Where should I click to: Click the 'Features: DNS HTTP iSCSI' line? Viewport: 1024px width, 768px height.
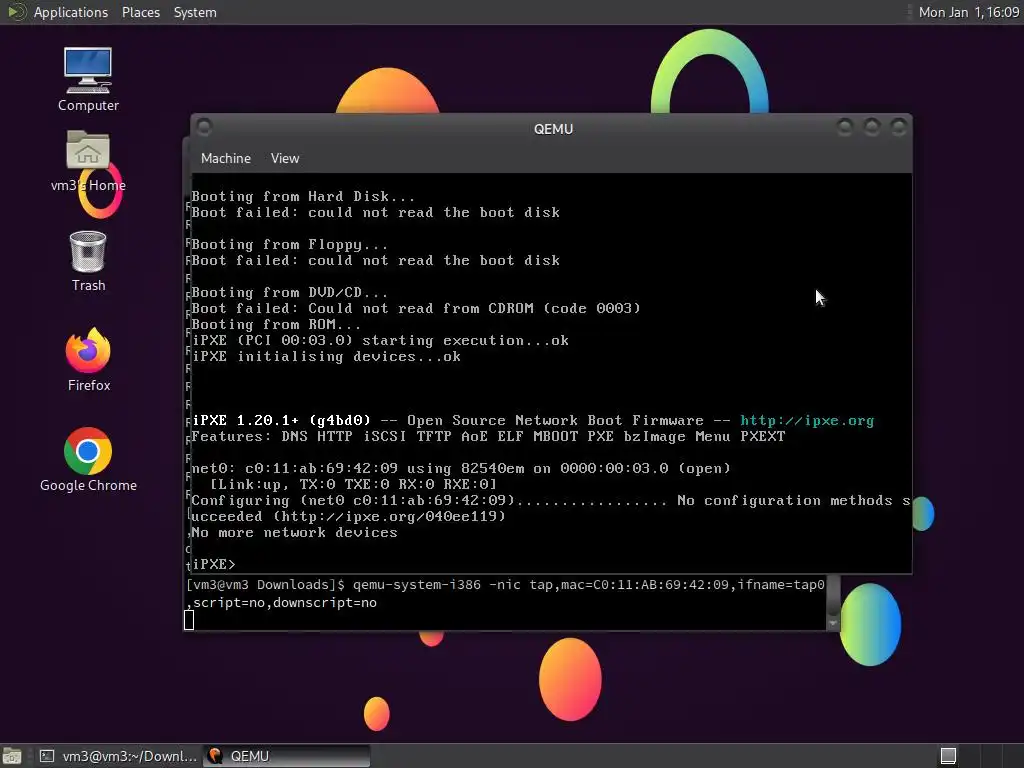pyautogui.click(x=488, y=436)
